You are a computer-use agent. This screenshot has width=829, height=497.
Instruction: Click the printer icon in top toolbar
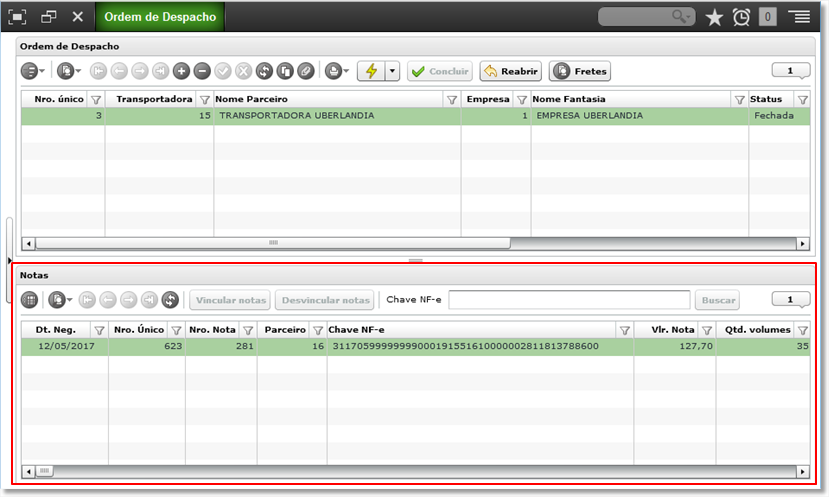tap(336, 71)
